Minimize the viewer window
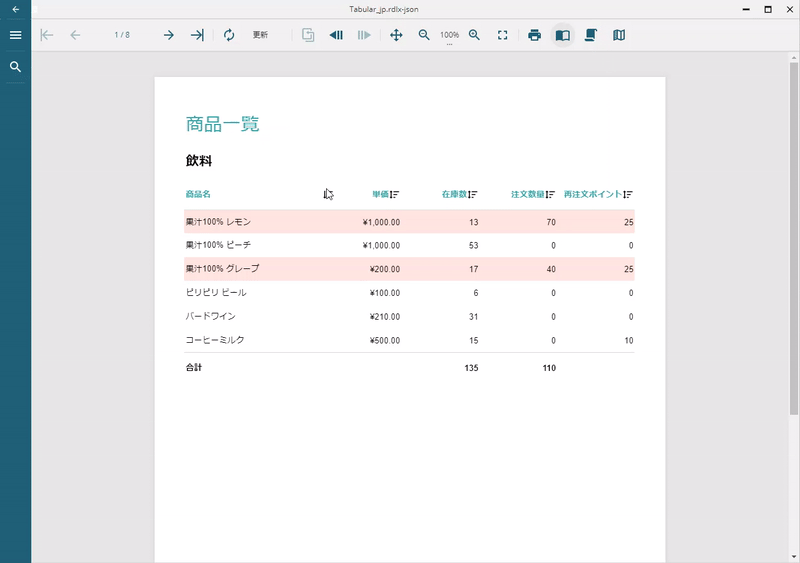Image resolution: width=800 pixels, height=563 pixels. tap(746, 9)
